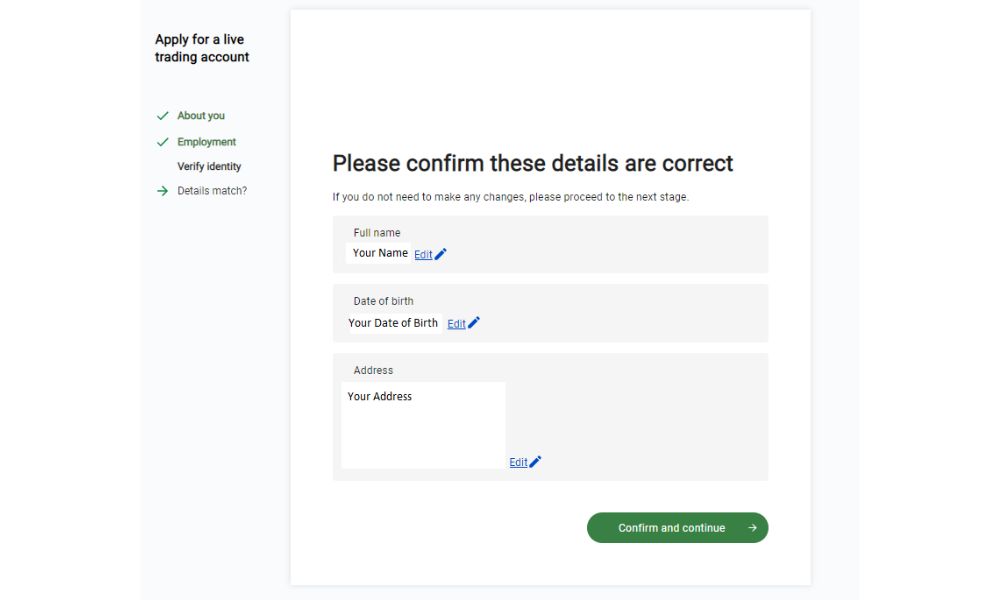
Task: Open the Edit link for Date of birth
Action: tap(456, 324)
